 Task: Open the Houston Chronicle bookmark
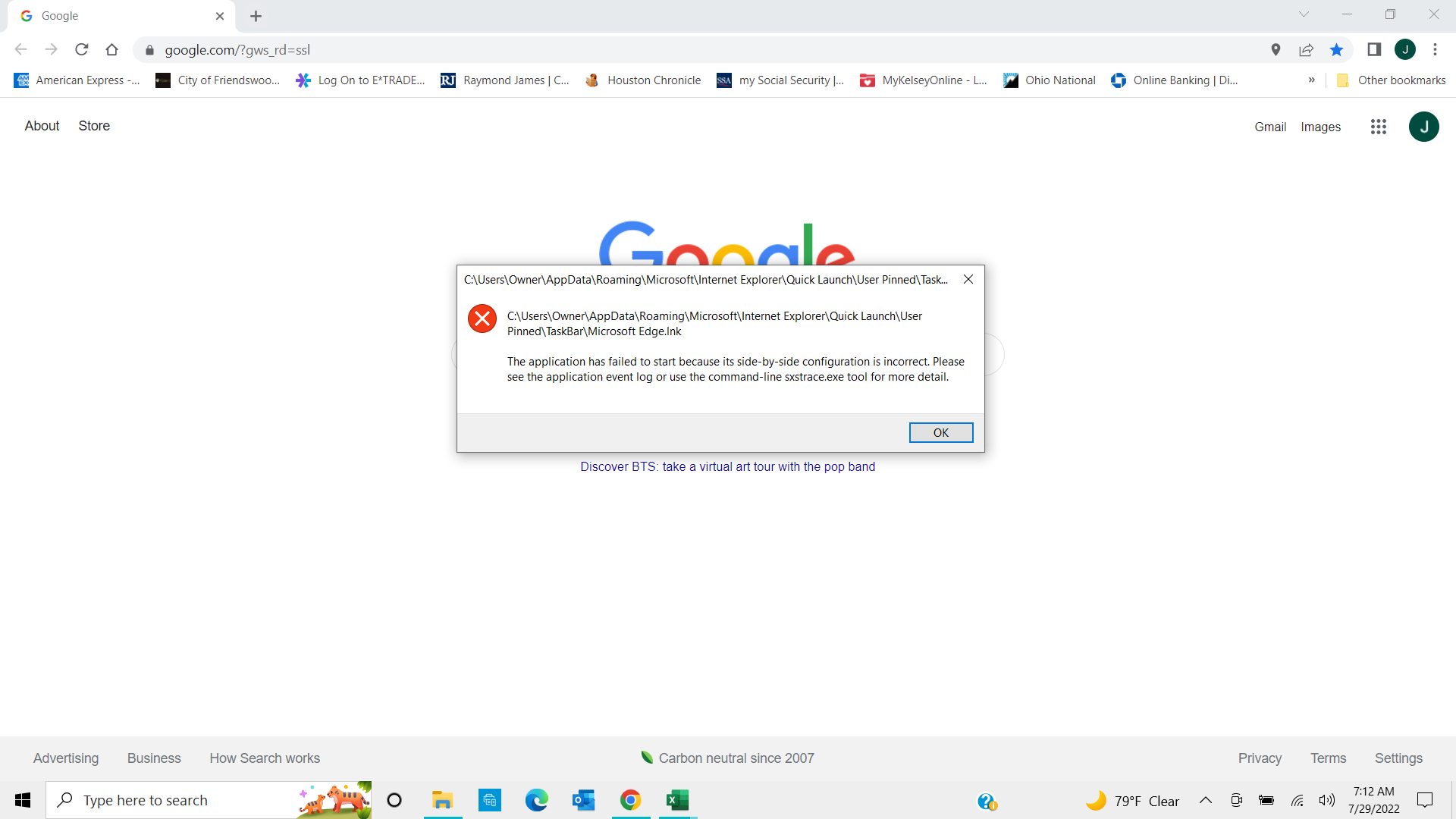654,80
